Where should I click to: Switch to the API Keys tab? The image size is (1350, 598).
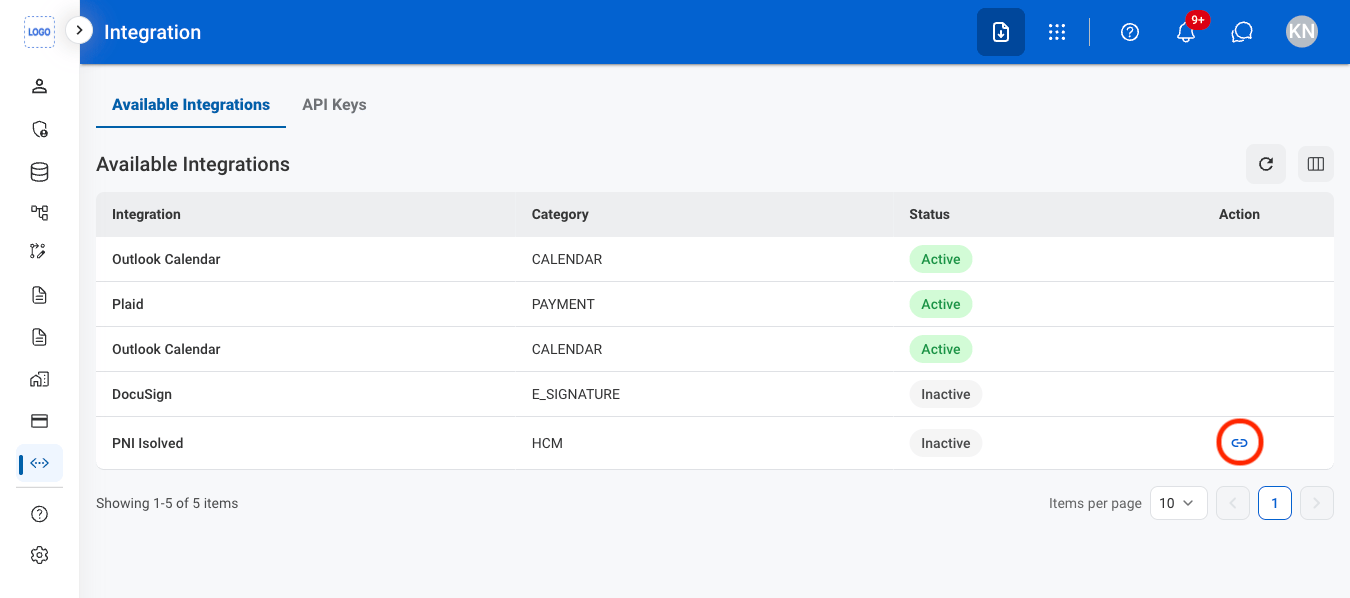coord(334,104)
